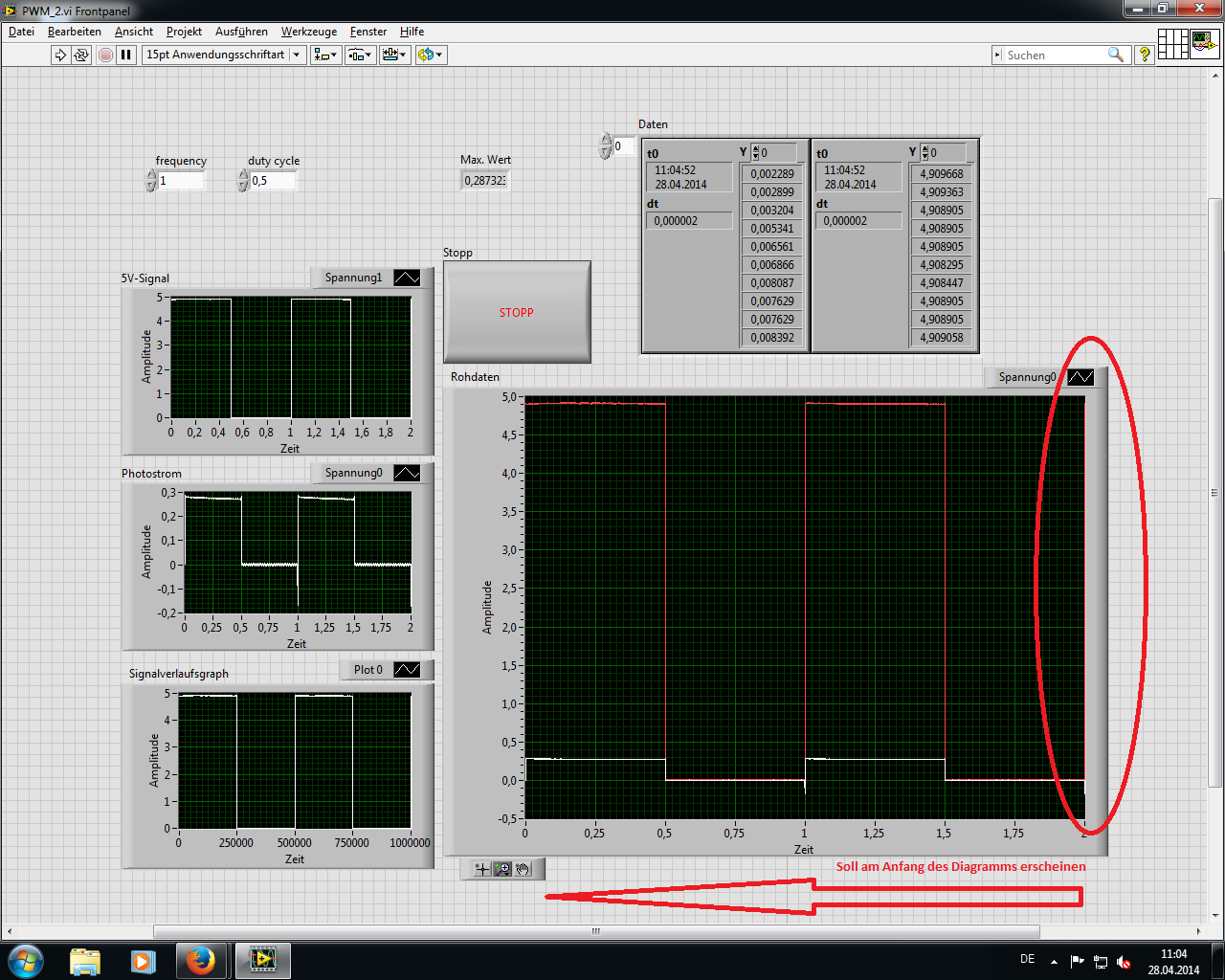
Task: Select the zoom magnifier graph tool
Action: tap(502, 869)
